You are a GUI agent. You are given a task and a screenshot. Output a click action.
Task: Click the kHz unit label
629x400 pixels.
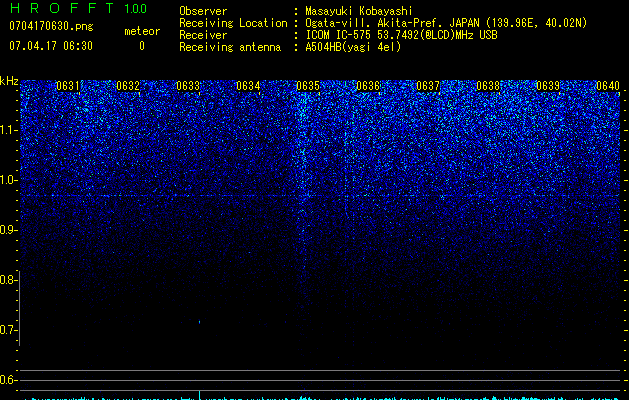9,81
